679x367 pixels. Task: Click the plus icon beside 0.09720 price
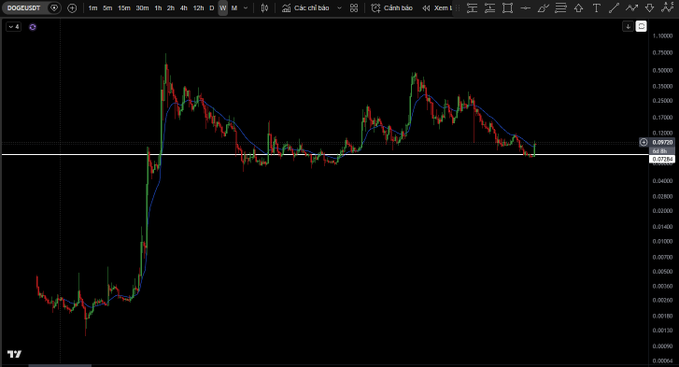(x=644, y=142)
